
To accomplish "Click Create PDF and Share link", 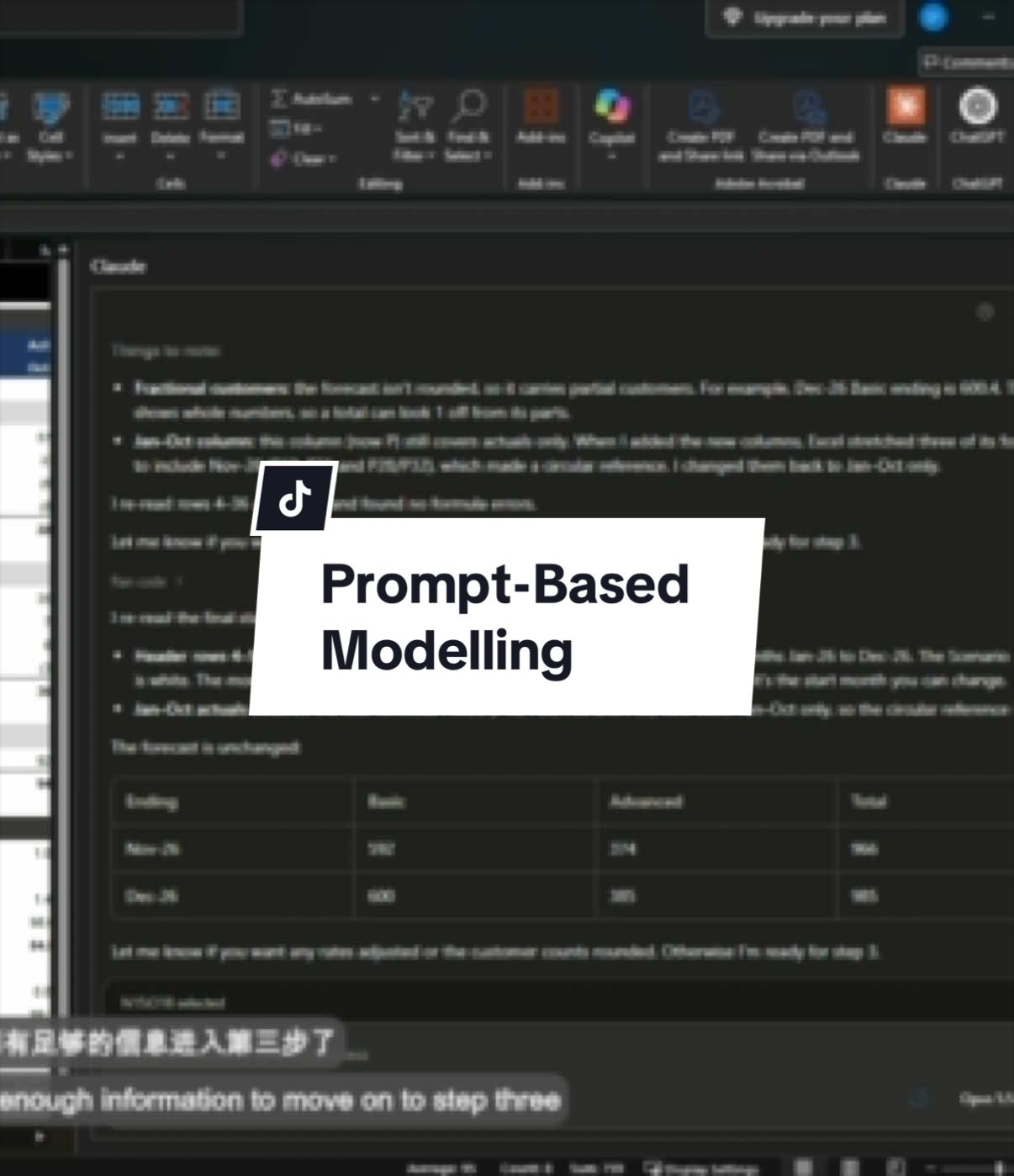I will [700, 126].
